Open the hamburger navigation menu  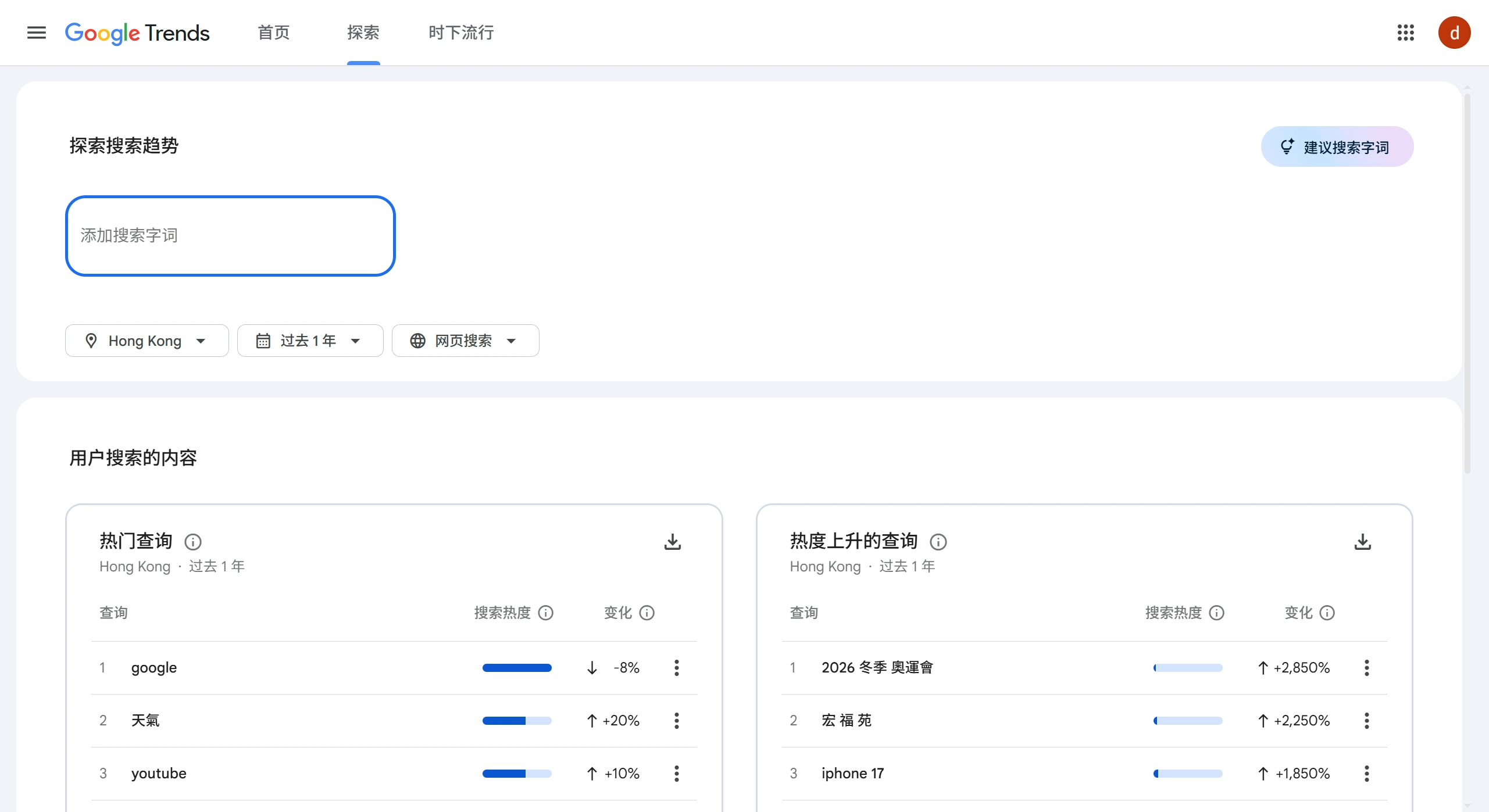coord(35,33)
